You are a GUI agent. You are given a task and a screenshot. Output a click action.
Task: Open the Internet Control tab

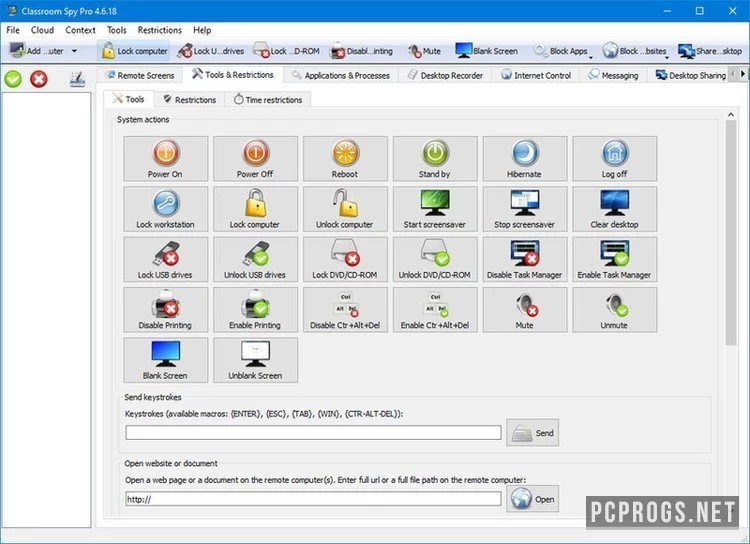536,75
